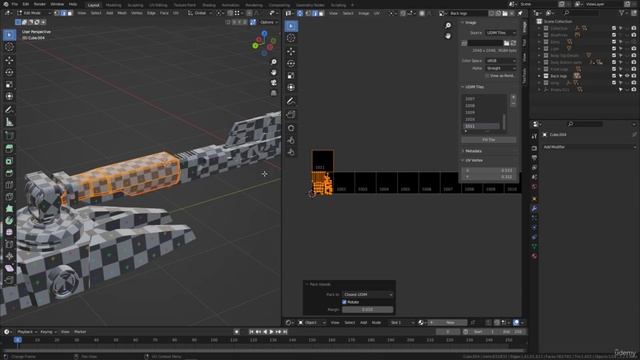Open the Alpha dropdown showing Straight
Screen dimensions: 640x360
[x=500, y=68]
